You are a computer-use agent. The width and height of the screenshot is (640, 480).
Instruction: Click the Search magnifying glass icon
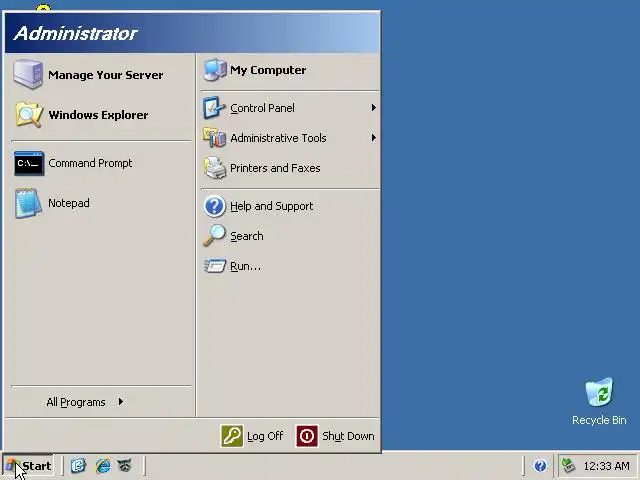tap(214, 236)
